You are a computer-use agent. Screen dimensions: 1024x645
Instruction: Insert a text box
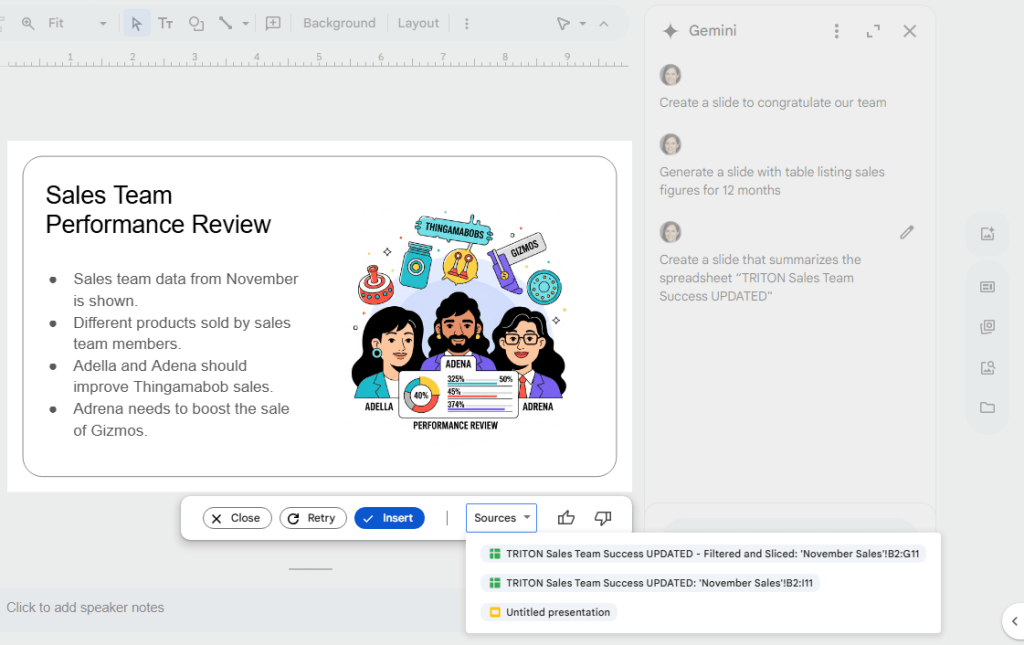point(165,22)
